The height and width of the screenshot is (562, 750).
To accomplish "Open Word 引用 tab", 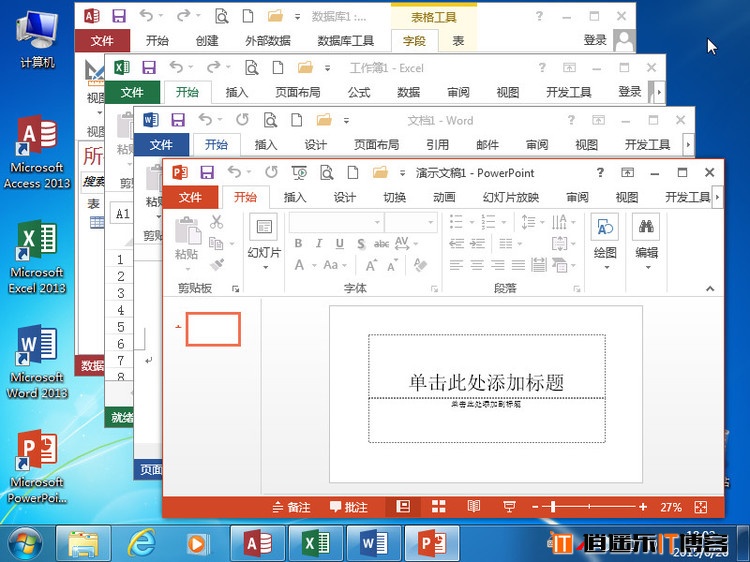I will 437,145.
